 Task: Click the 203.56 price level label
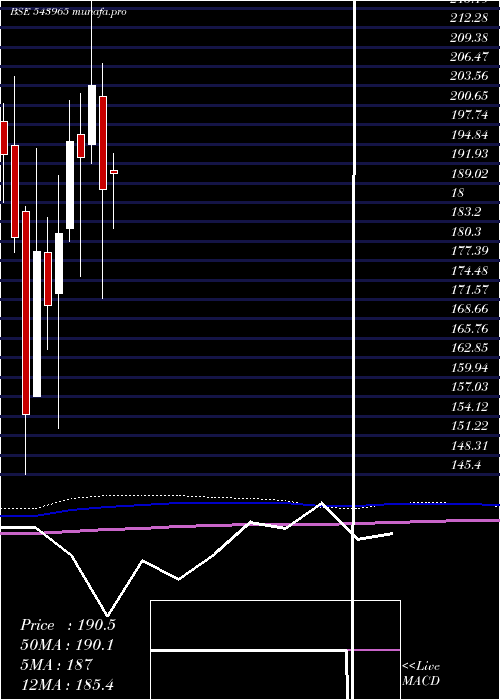(469, 76)
